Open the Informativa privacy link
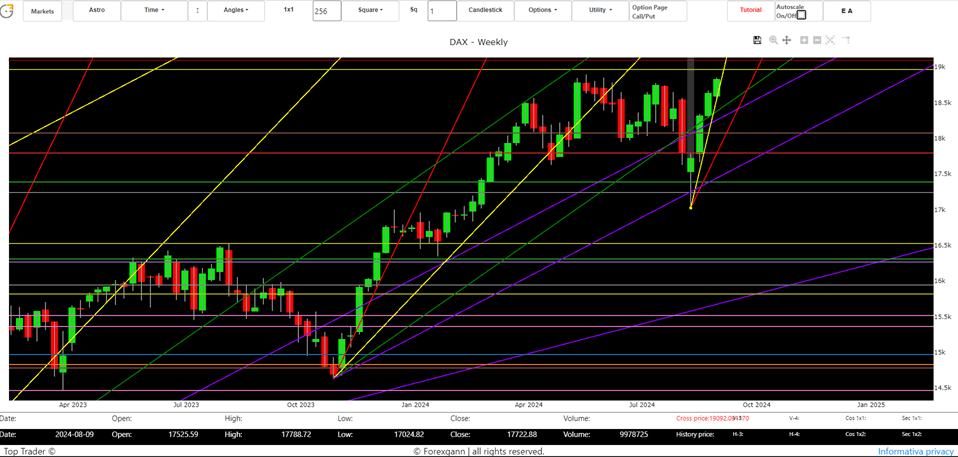The width and height of the screenshot is (958, 457). tap(915, 451)
